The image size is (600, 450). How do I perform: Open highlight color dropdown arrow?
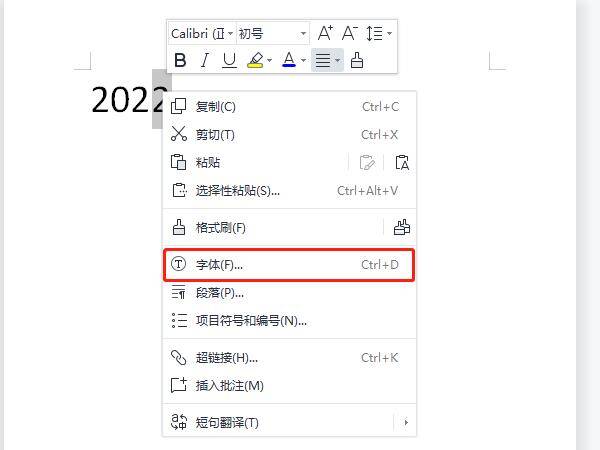[x=269, y=60]
